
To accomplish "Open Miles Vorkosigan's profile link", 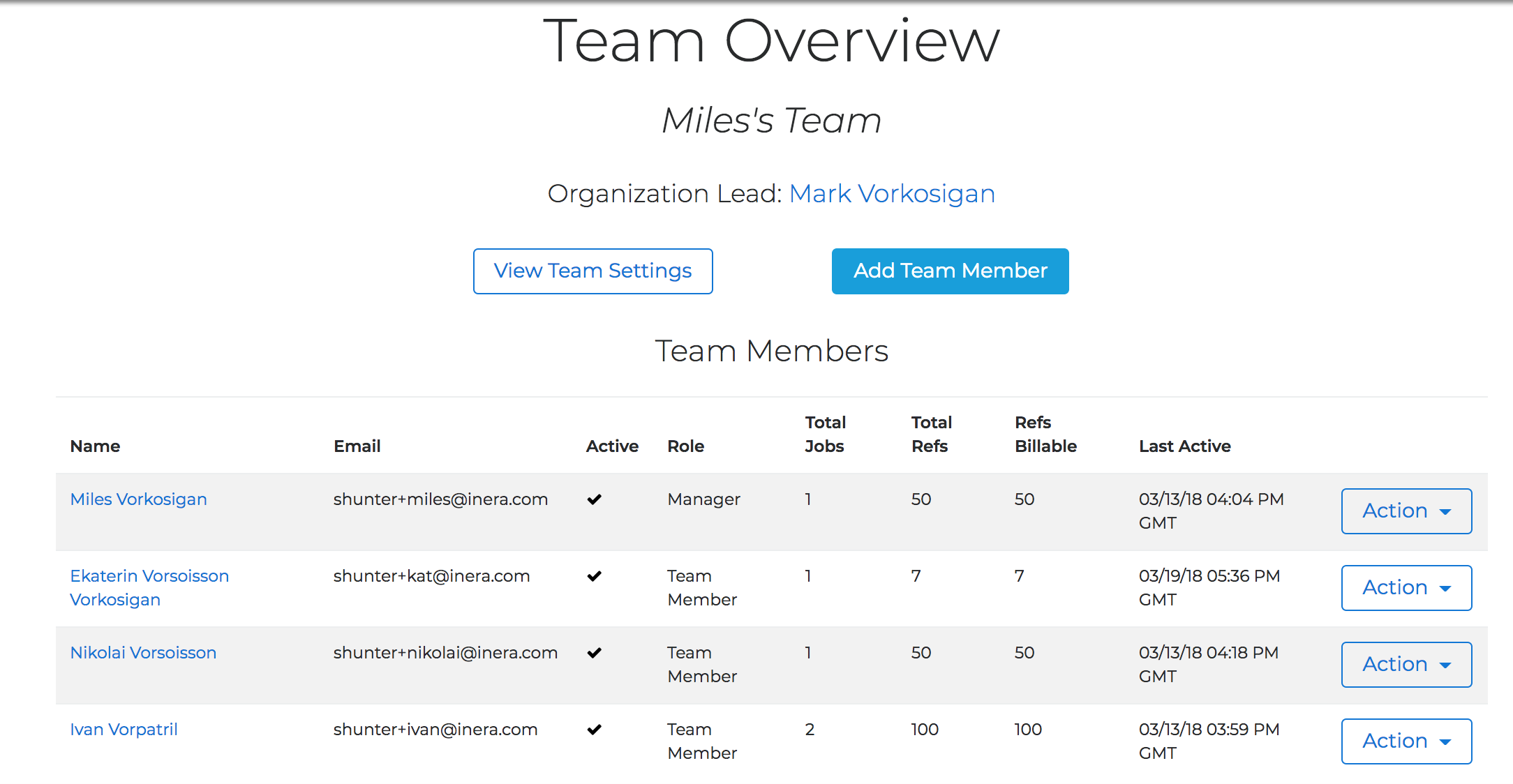I will point(139,499).
